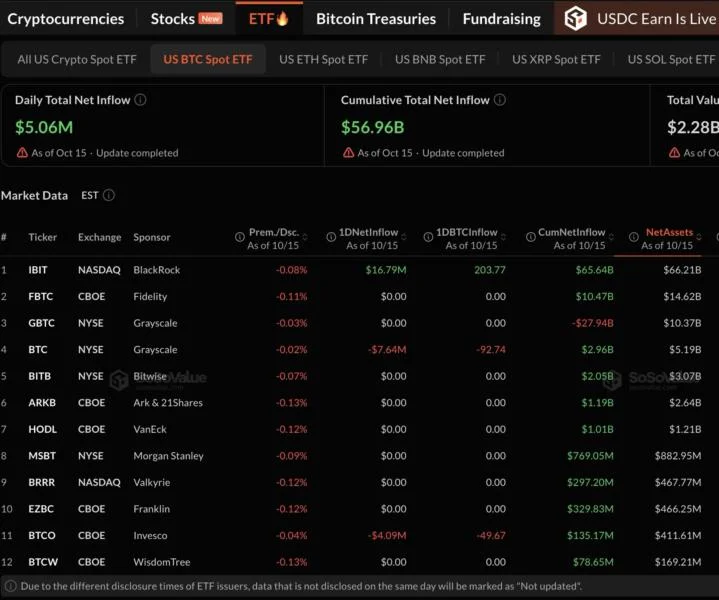719x600 pixels.
Task: Click the Ticker column header
Action: [43, 238]
